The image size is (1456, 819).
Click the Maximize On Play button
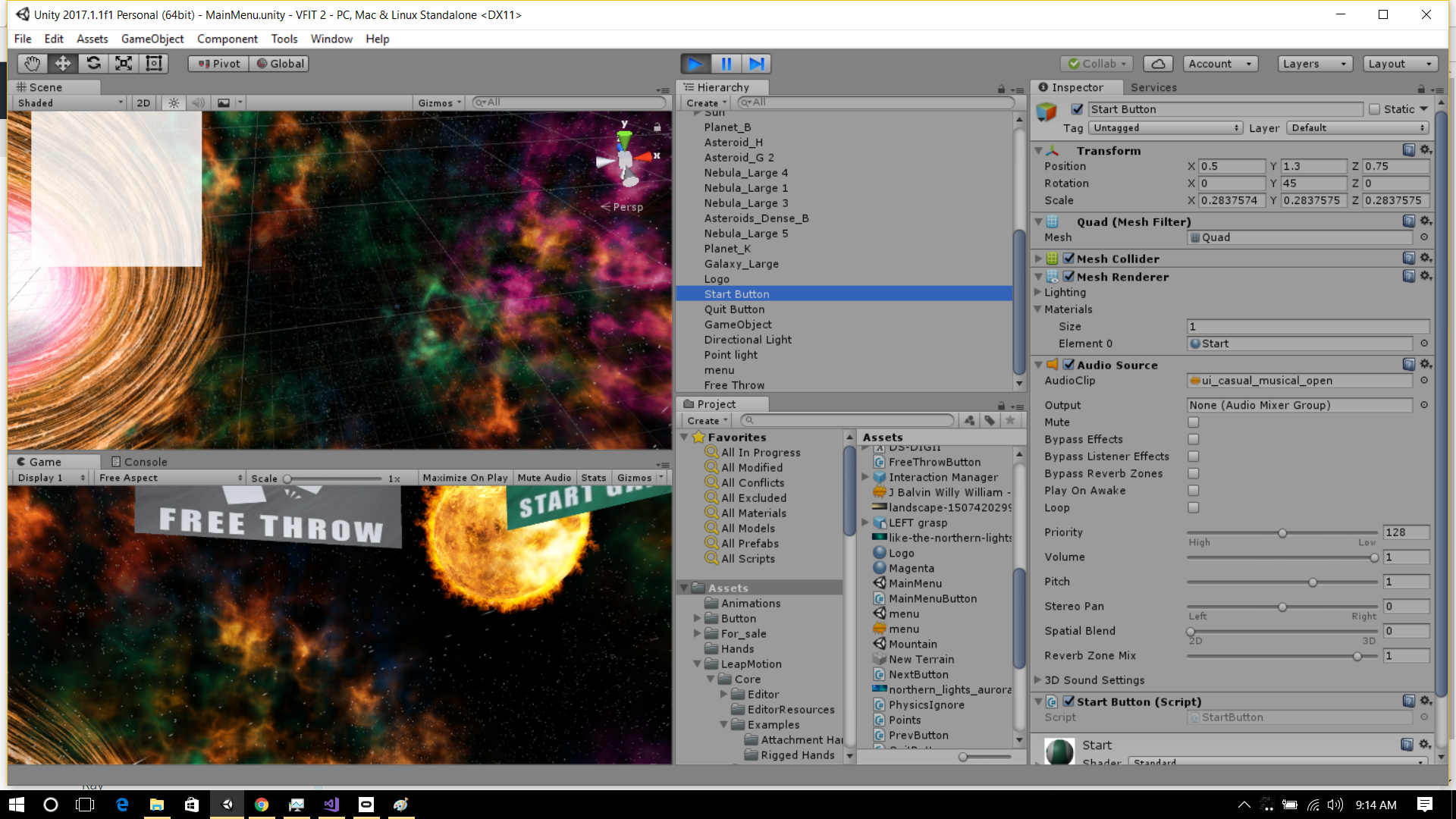click(464, 478)
